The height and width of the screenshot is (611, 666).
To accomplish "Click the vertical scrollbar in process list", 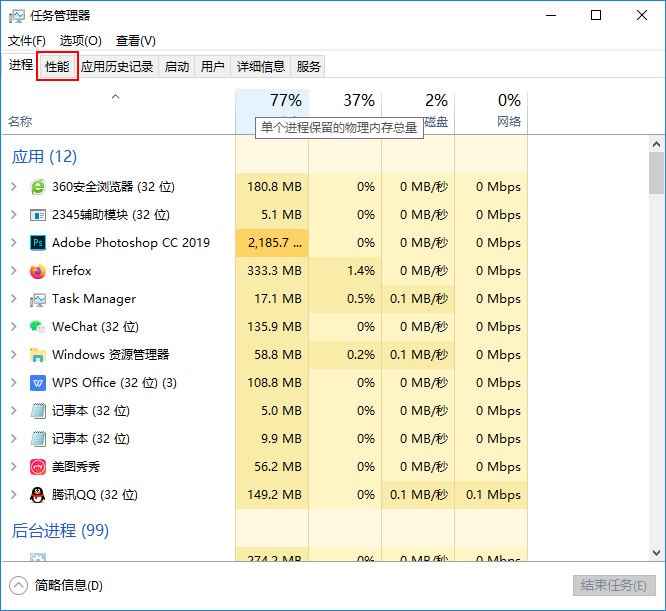I will pos(656,172).
